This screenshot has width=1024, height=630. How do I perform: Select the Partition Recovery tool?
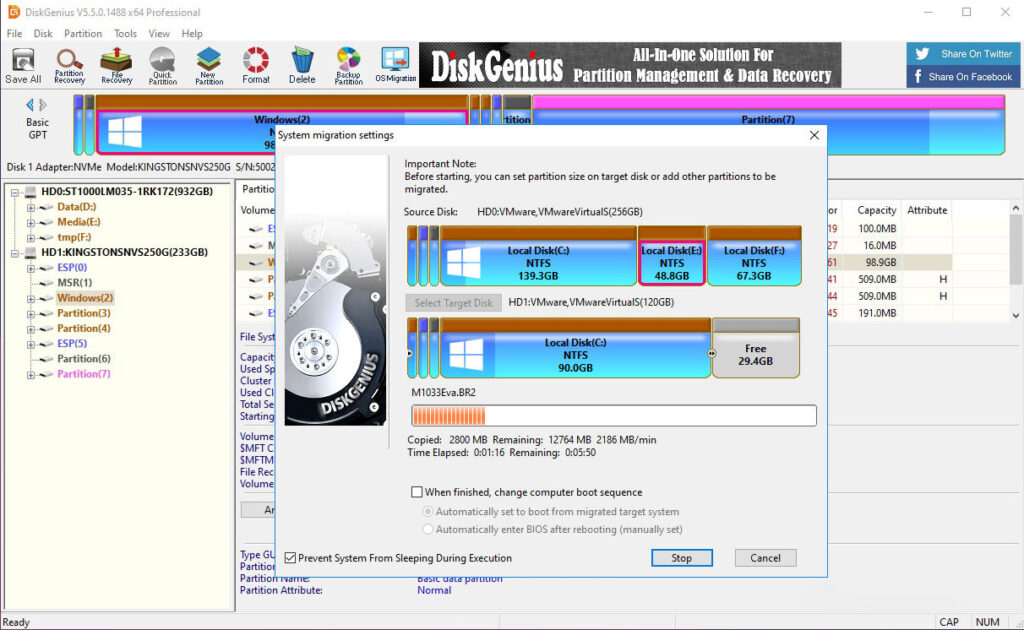[68, 64]
